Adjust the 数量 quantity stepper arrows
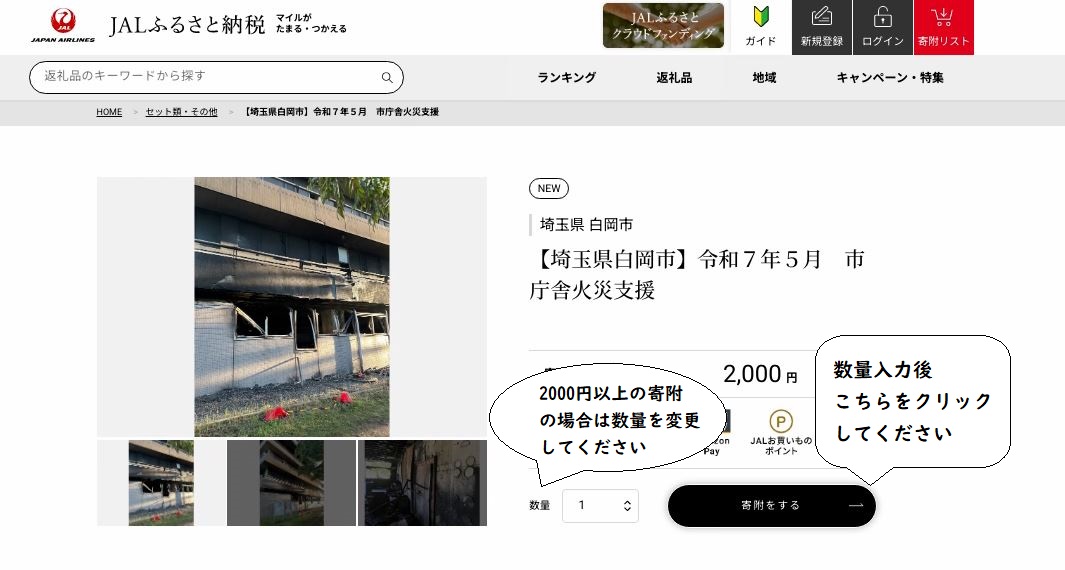1065x570 pixels. [x=627, y=505]
